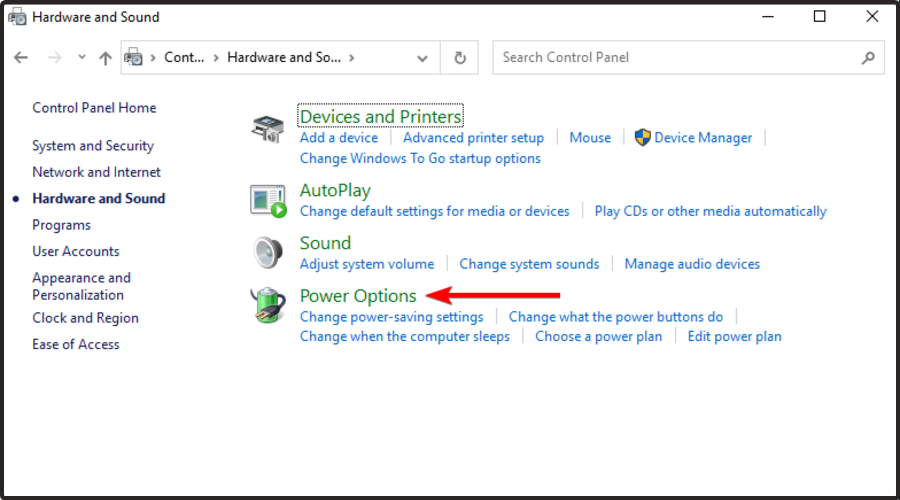The height and width of the screenshot is (500, 900).
Task: Select the Cont... breadcrumb segment
Action: pos(184,57)
